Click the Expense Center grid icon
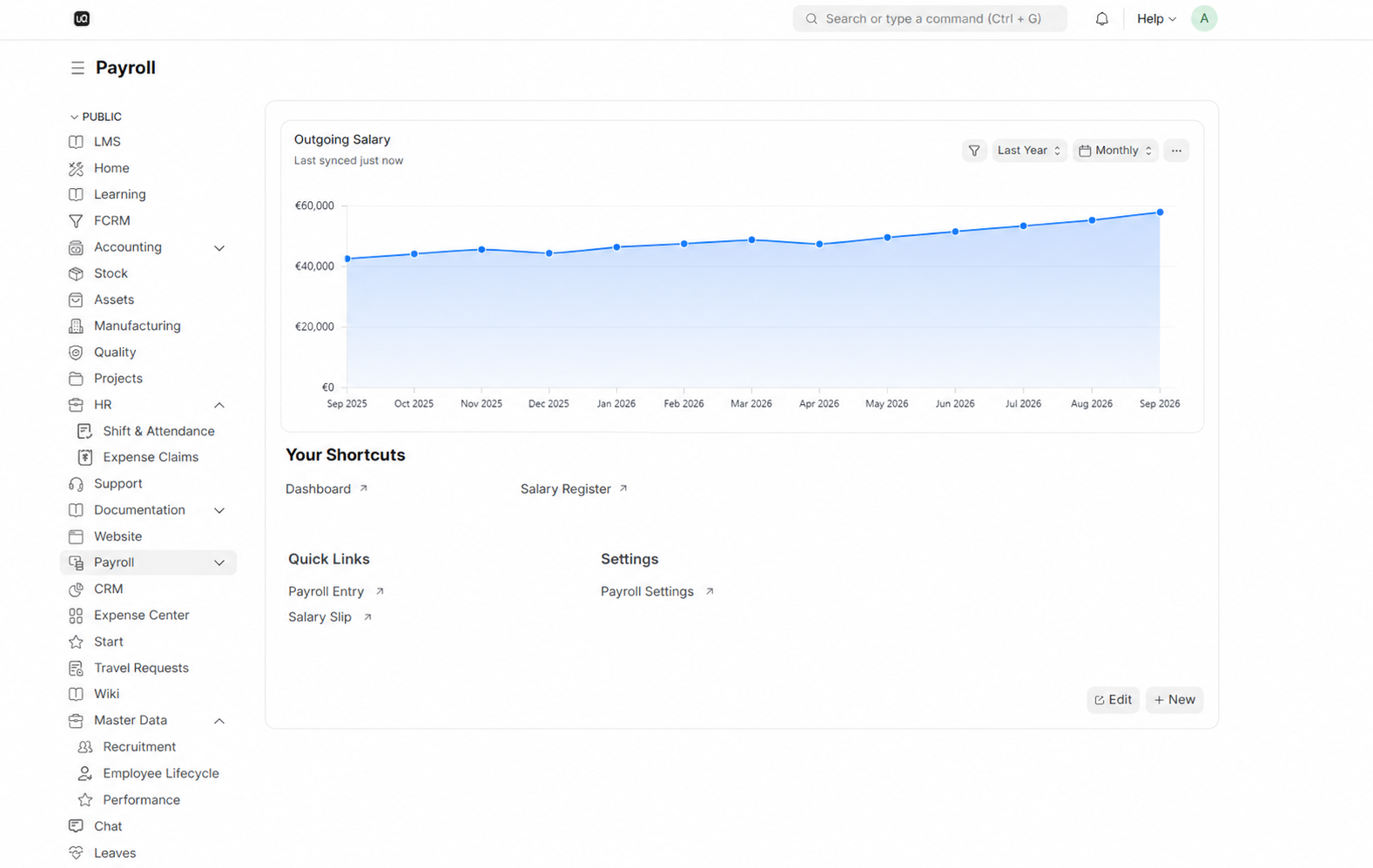This screenshot has width=1373, height=868. (76, 616)
